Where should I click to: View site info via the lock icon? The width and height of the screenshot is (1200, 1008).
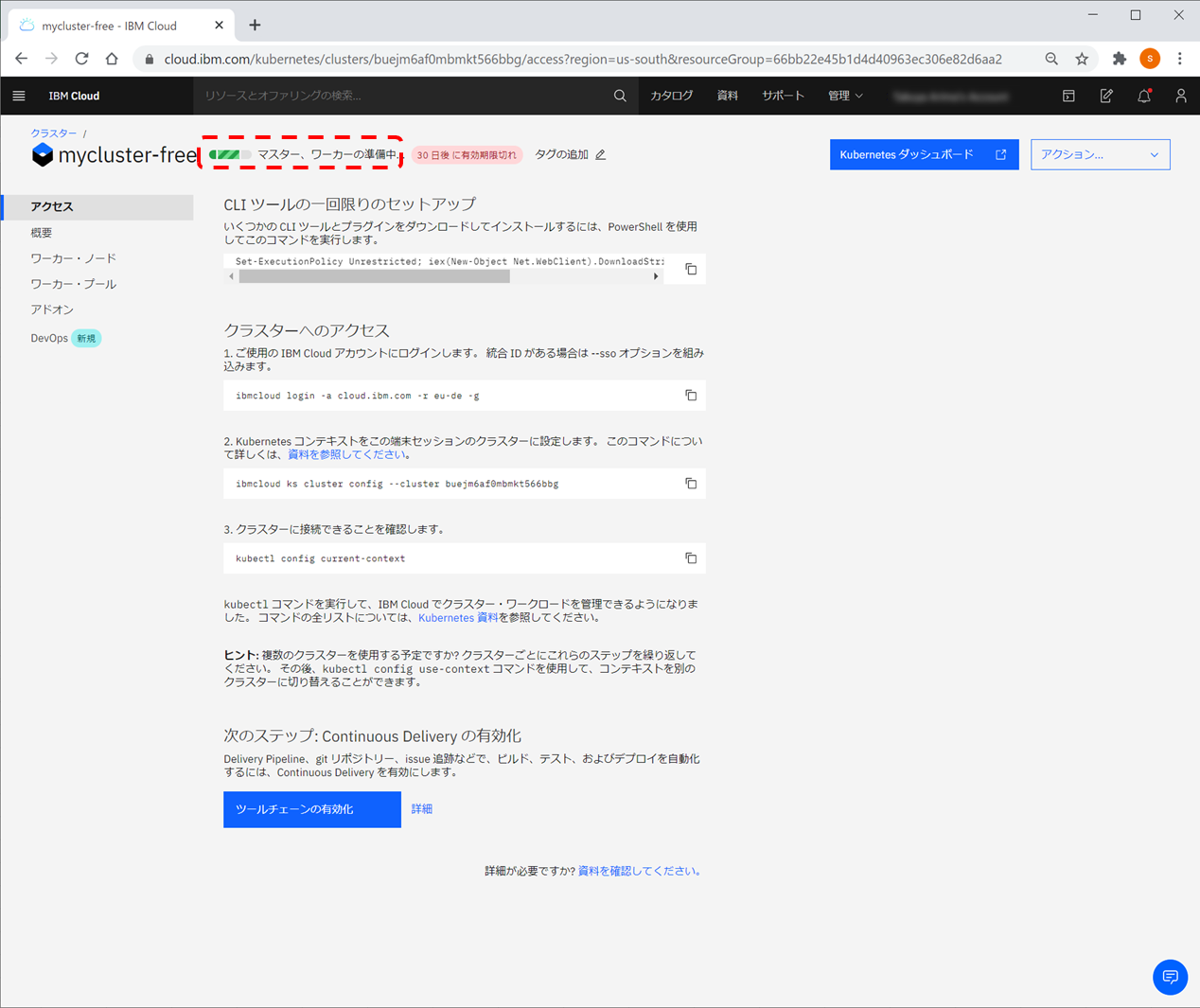point(149,59)
